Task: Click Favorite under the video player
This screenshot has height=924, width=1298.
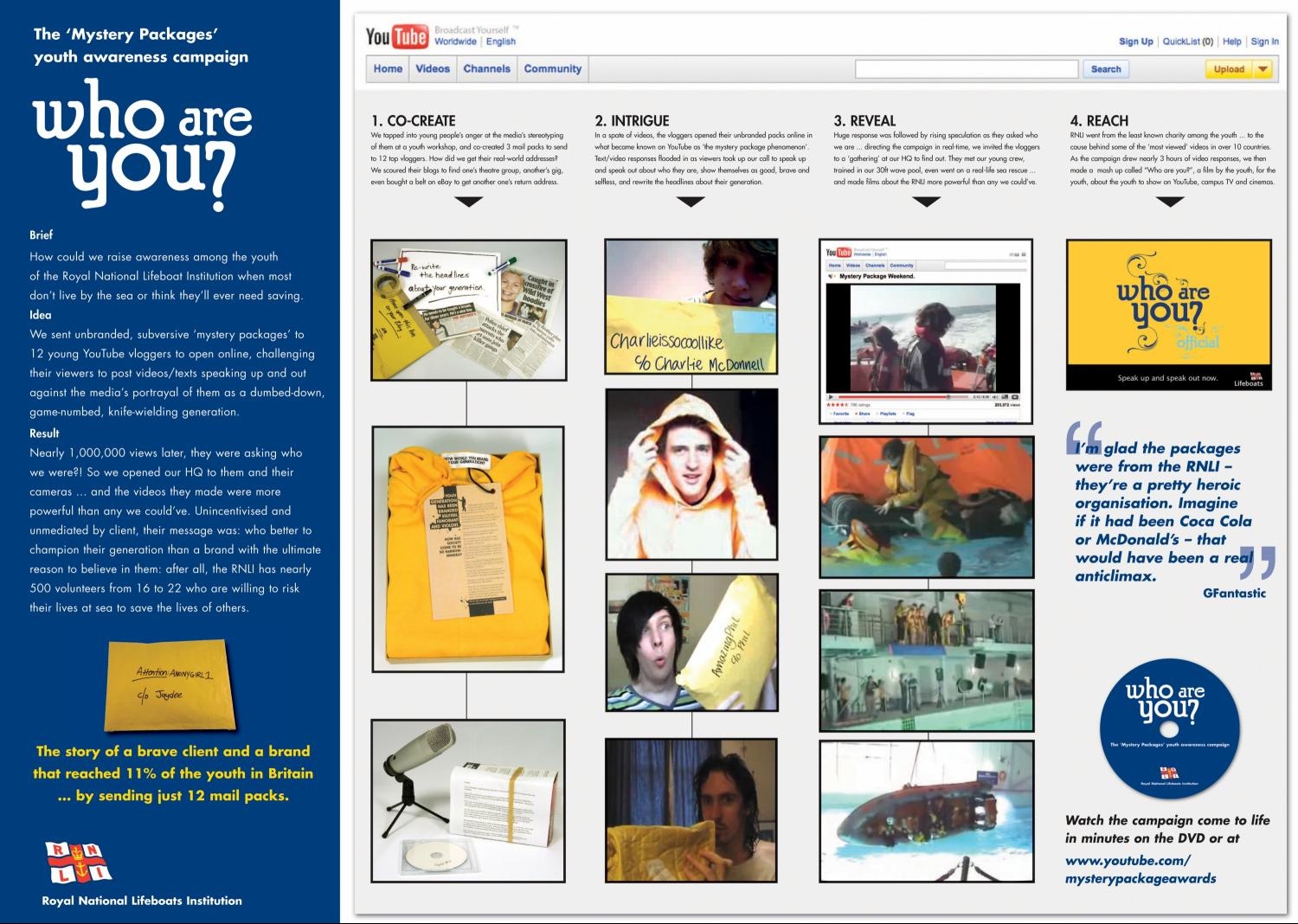Action: coord(839,414)
